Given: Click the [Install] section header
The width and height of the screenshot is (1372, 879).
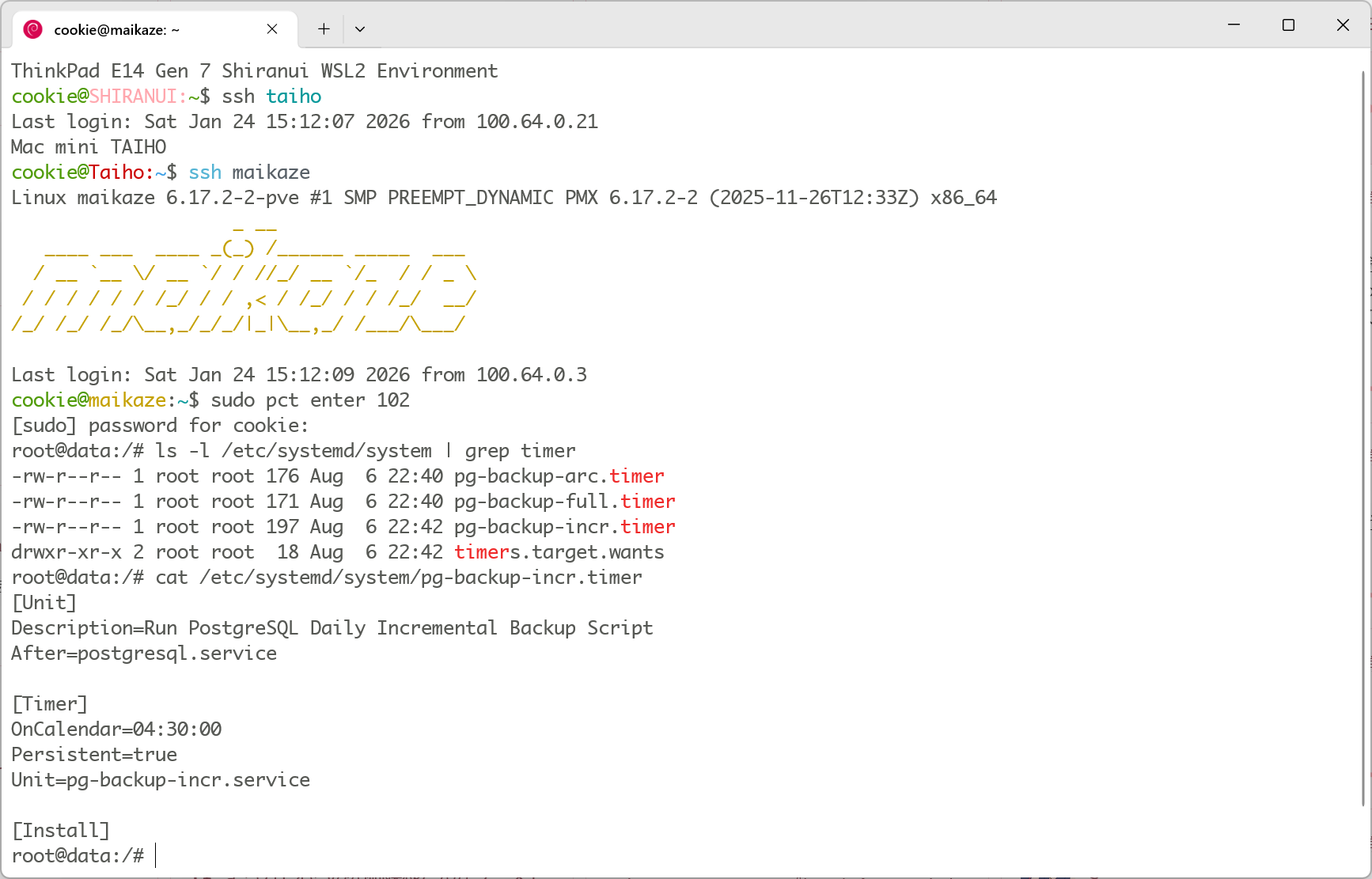Looking at the screenshot, I should (61, 831).
